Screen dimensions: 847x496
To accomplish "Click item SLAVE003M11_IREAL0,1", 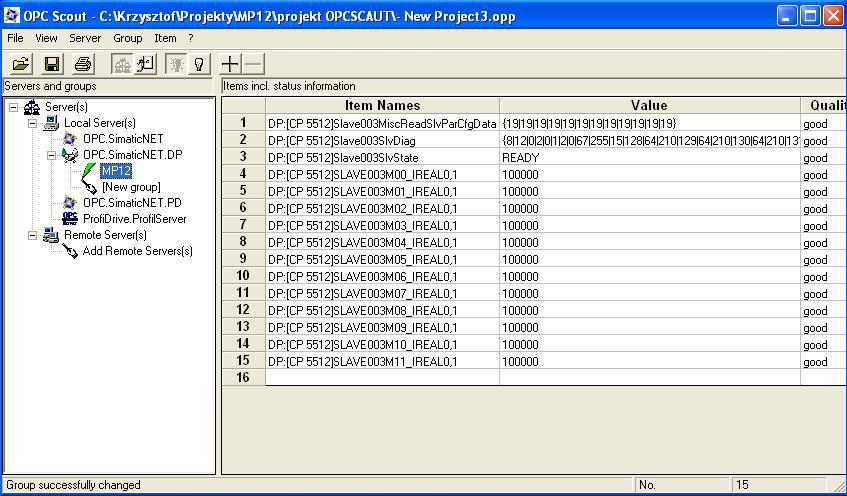I will (x=382, y=361).
